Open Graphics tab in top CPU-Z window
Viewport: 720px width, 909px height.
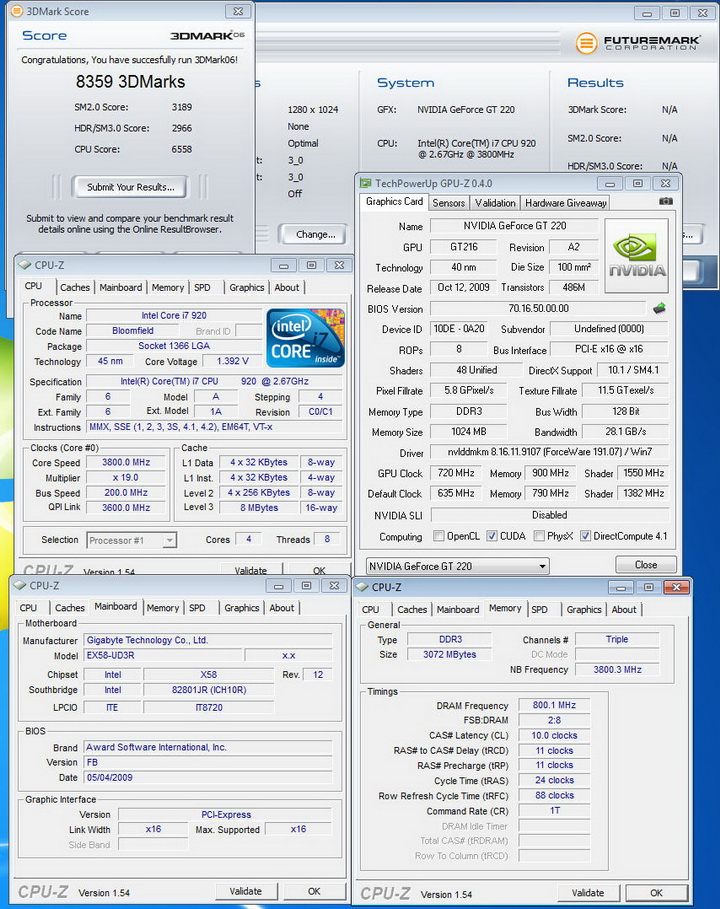coord(246,287)
